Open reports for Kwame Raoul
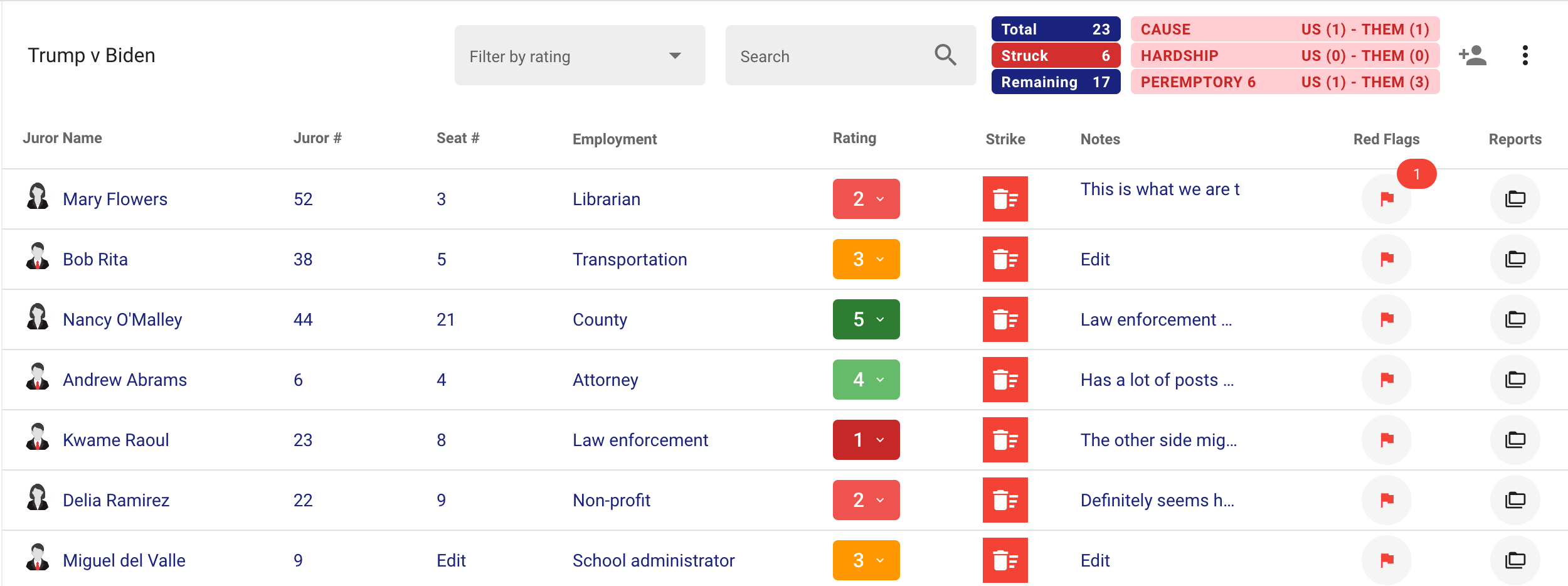This screenshot has height=586, width=1568. (1515, 440)
